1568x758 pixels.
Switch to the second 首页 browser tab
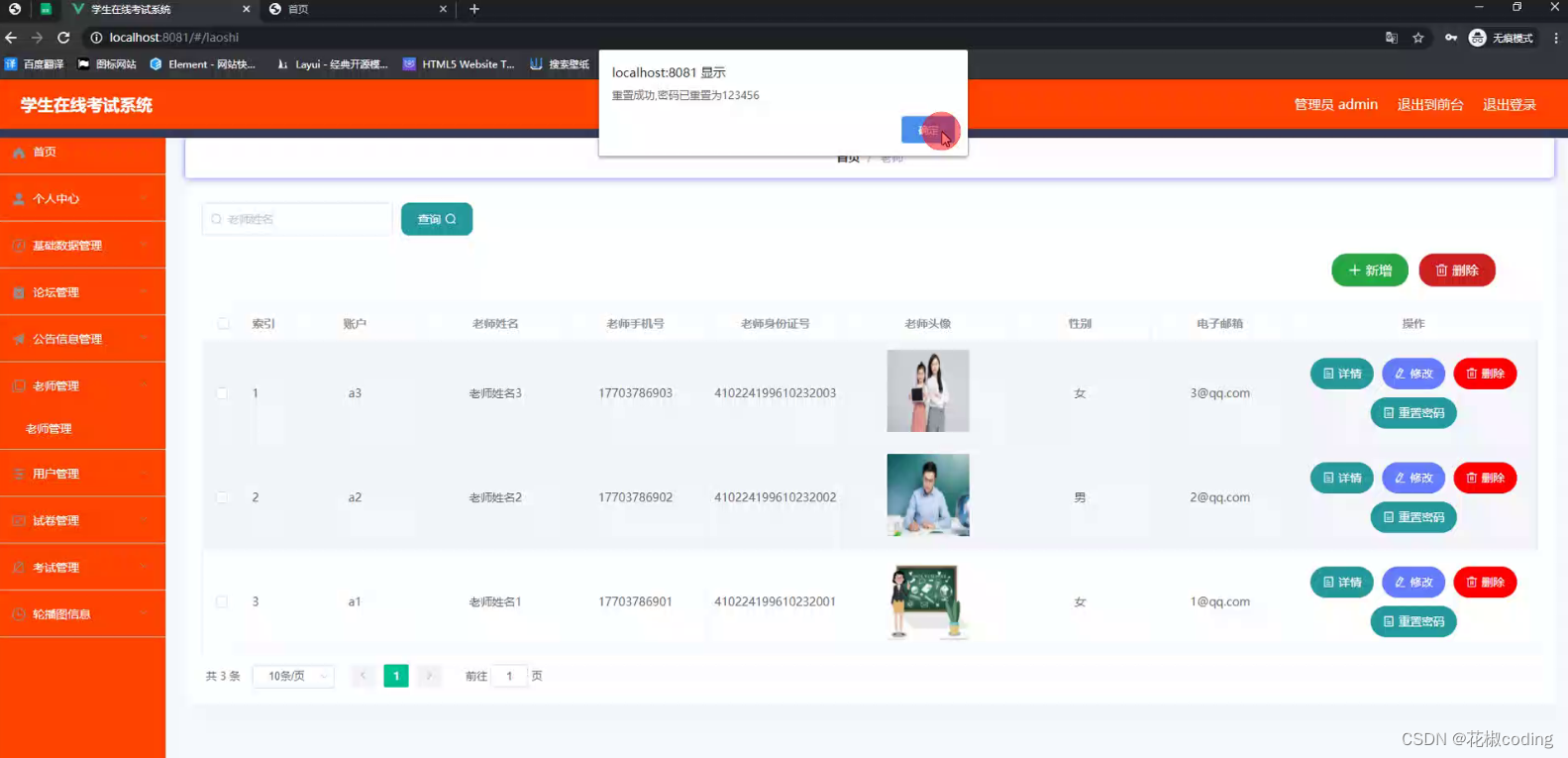357,9
